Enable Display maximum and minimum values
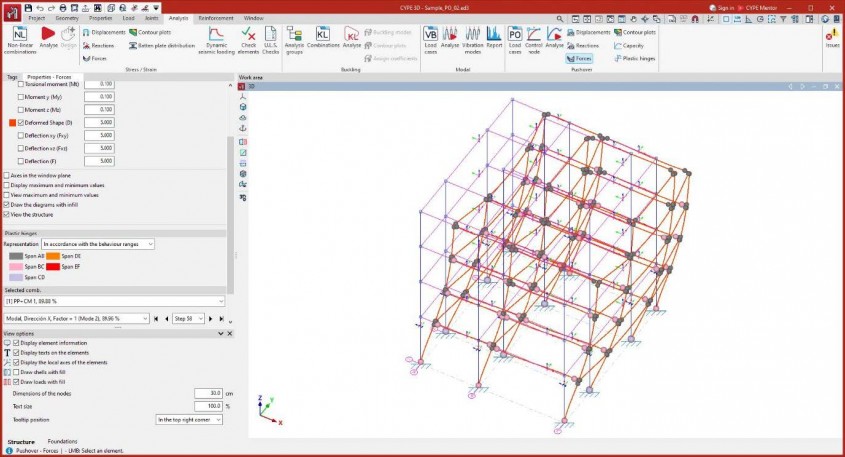The height and width of the screenshot is (457, 845). coord(6,185)
